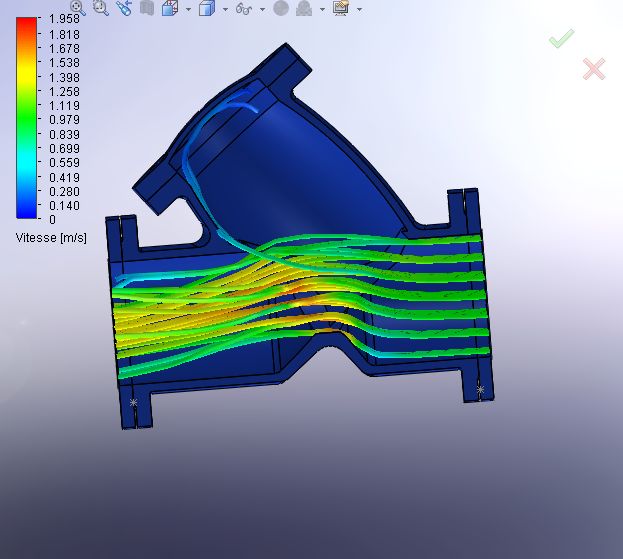Click the legend value 1.538
Viewport: 623px width, 559px height.
[x=64, y=63]
